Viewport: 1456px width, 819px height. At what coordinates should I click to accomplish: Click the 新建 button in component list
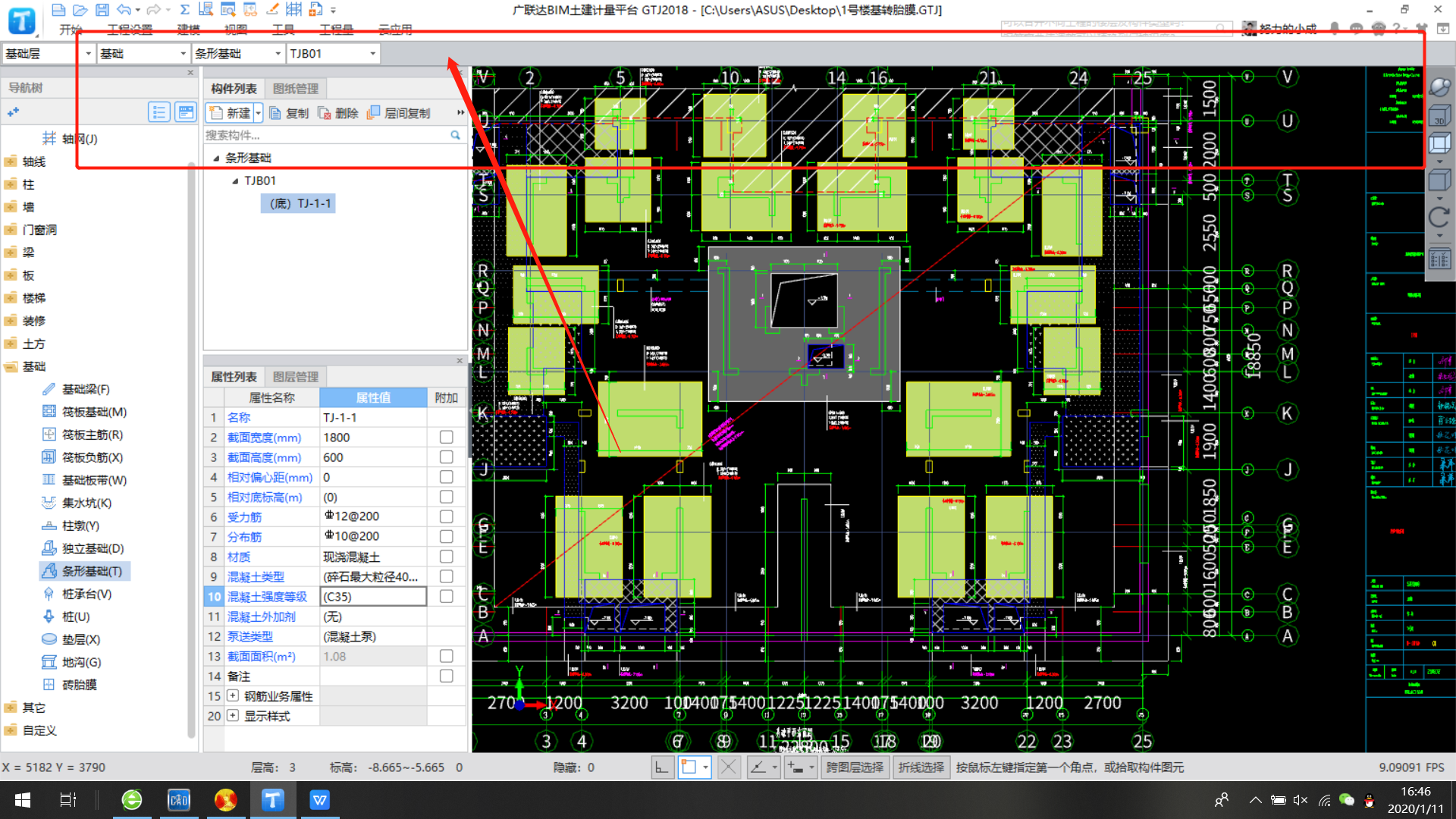pos(231,113)
